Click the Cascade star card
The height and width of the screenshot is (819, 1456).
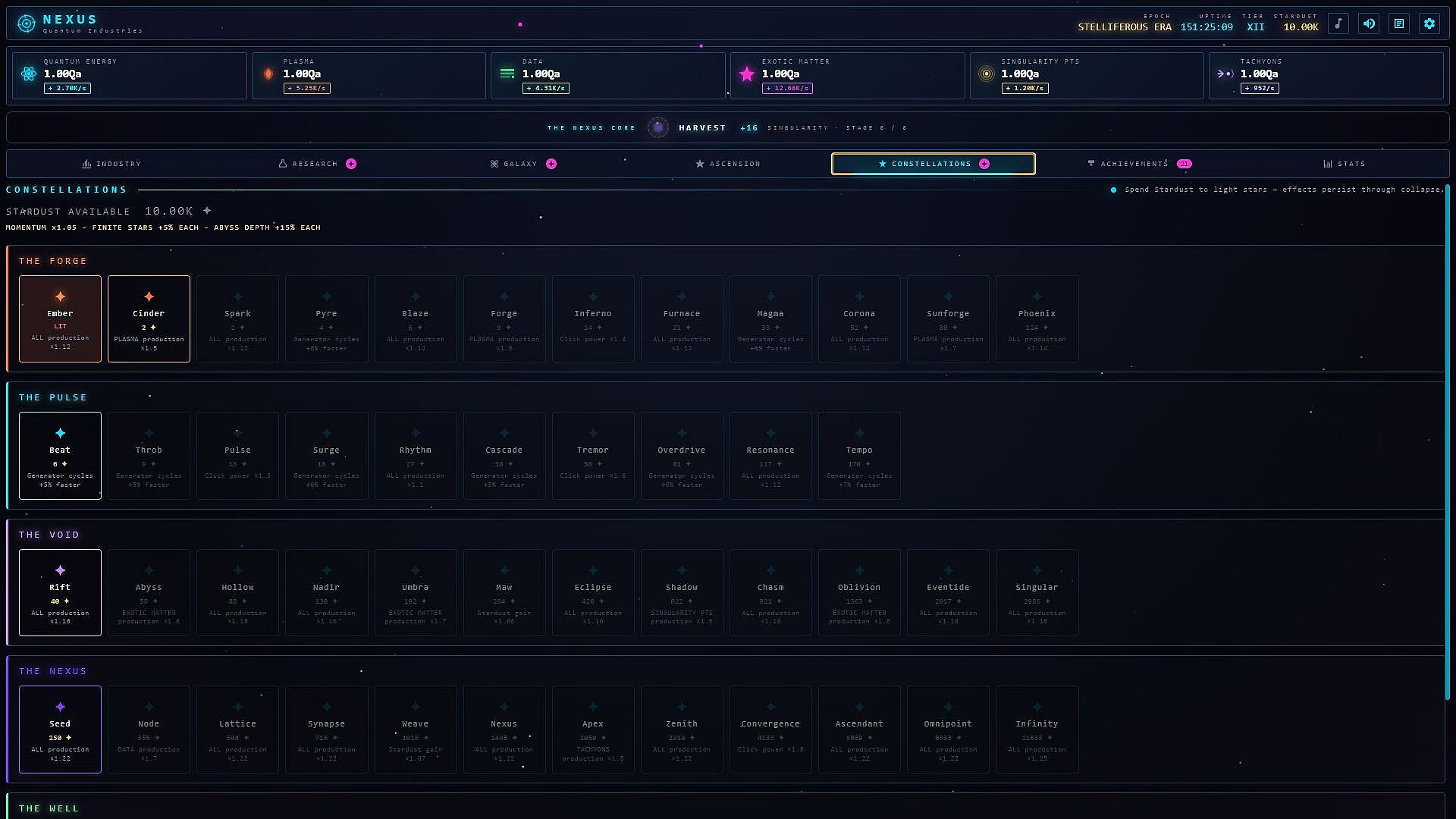[x=504, y=456]
